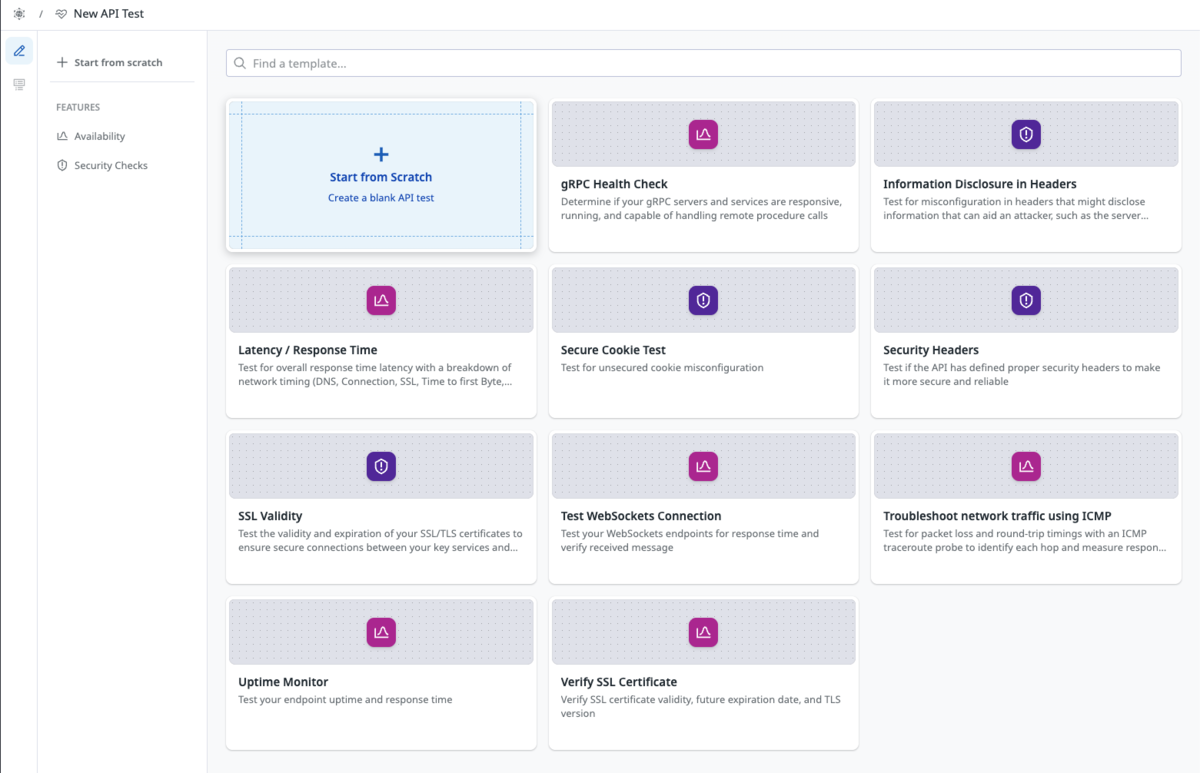Screen dimensions: 1200x773
Task: Click the Create a blank API test link
Action: [381, 197]
